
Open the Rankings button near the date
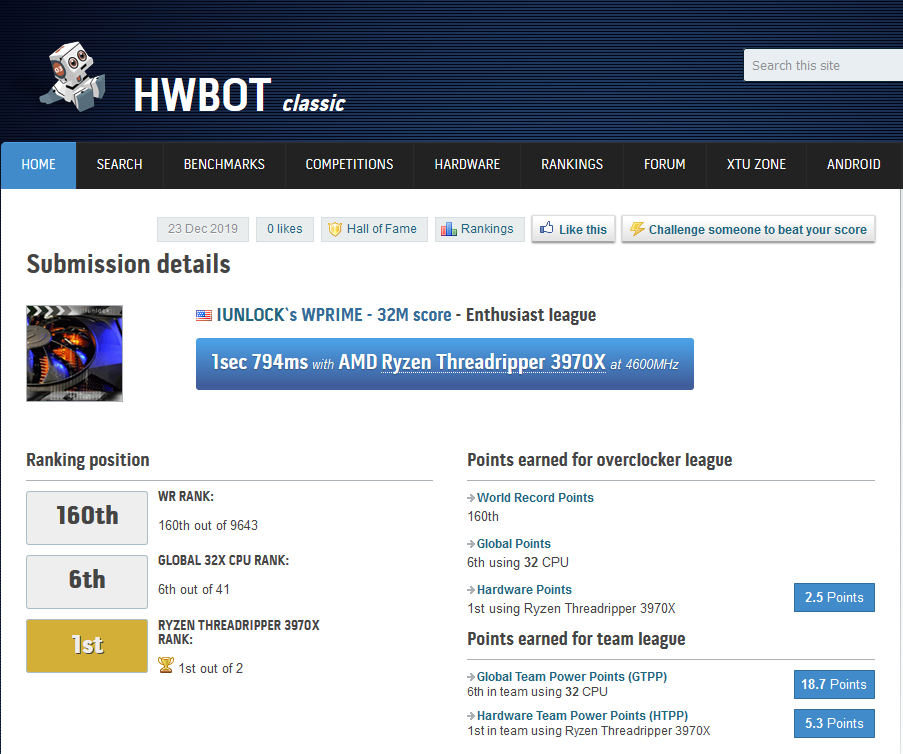(x=480, y=229)
